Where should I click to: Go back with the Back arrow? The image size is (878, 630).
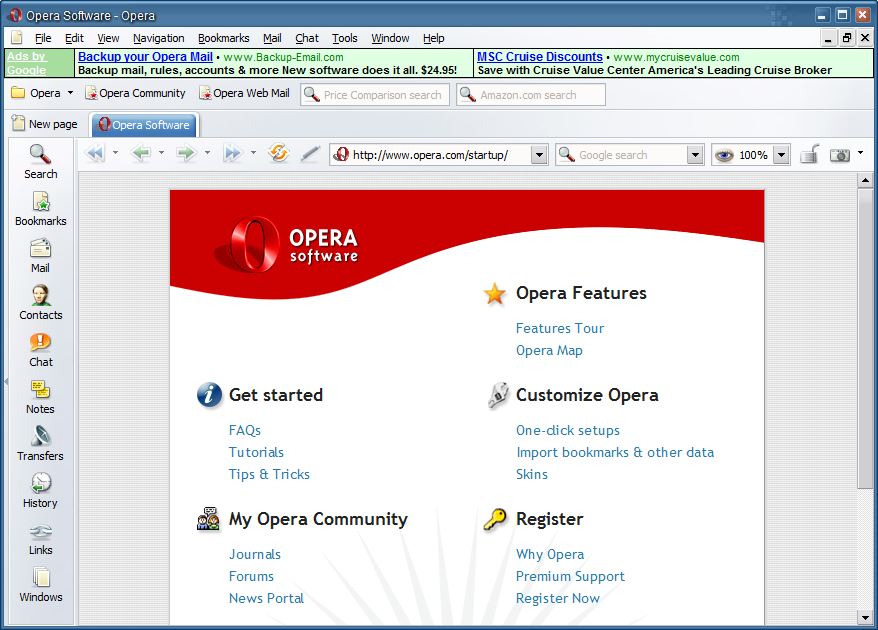[141, 153]
